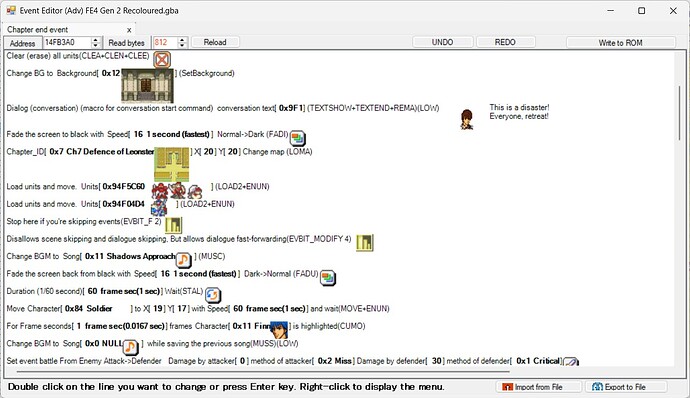Decrease Read bytes with down arrow

[182, 45]
